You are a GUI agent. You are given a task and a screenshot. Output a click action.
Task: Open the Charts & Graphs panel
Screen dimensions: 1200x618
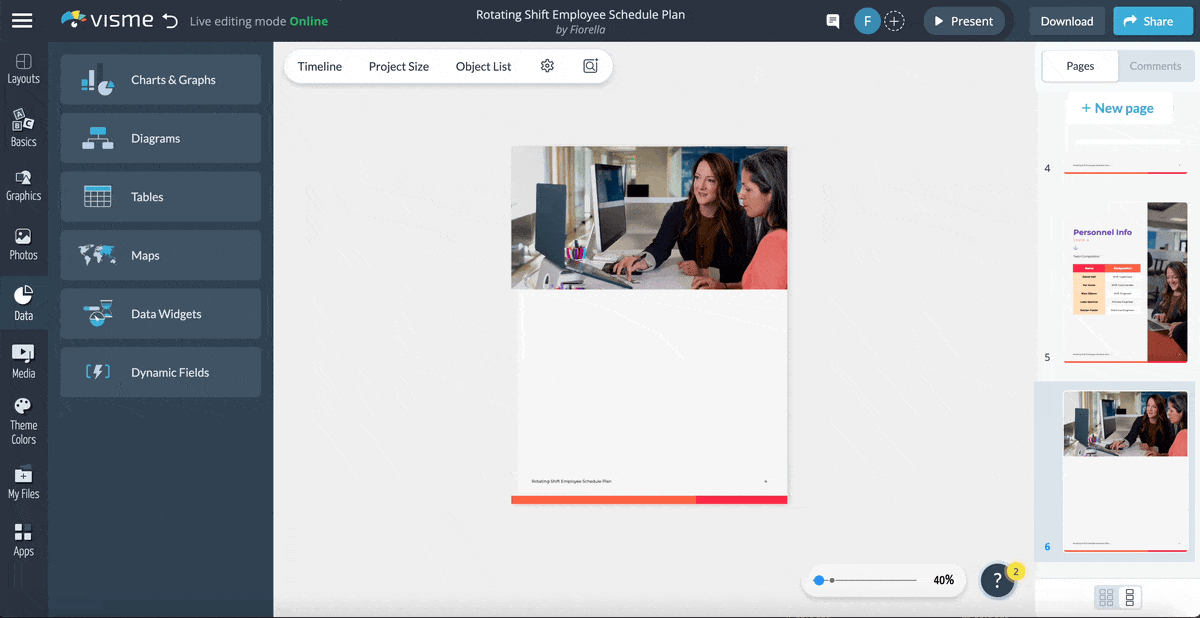pyautogui.click(x=160, y=80)
